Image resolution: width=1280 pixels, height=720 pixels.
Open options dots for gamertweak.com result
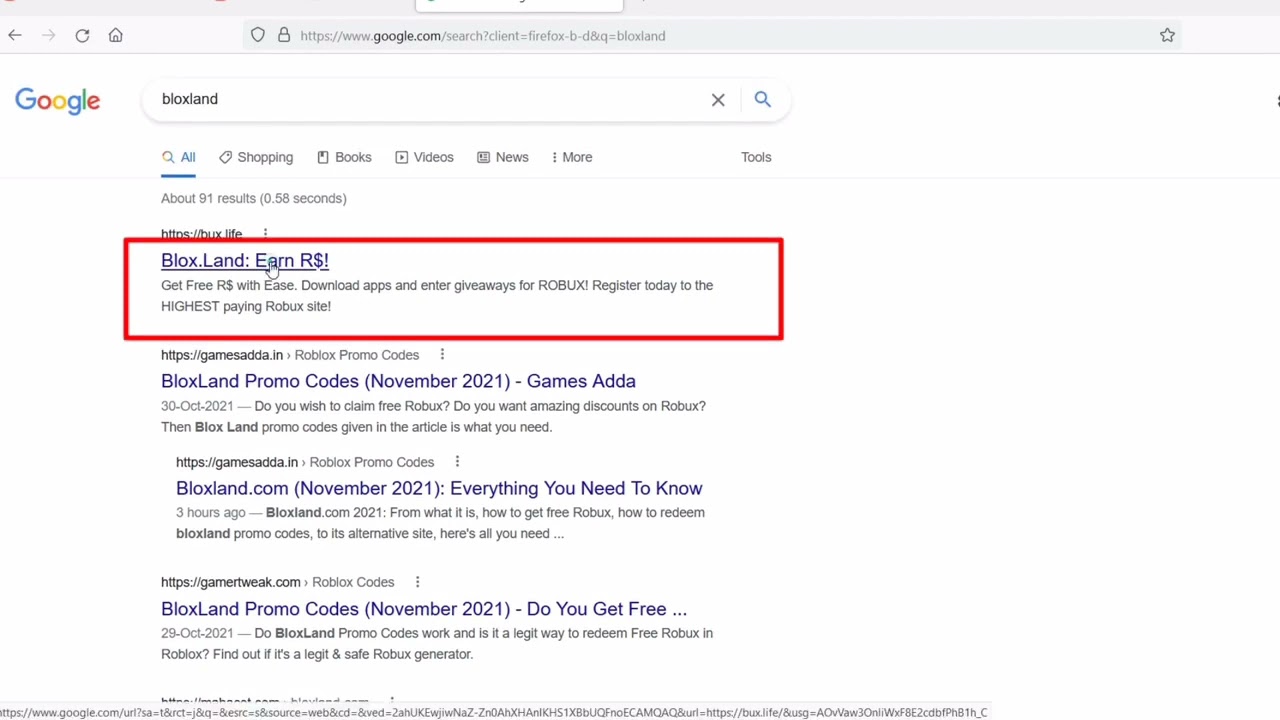coord(417,582)
